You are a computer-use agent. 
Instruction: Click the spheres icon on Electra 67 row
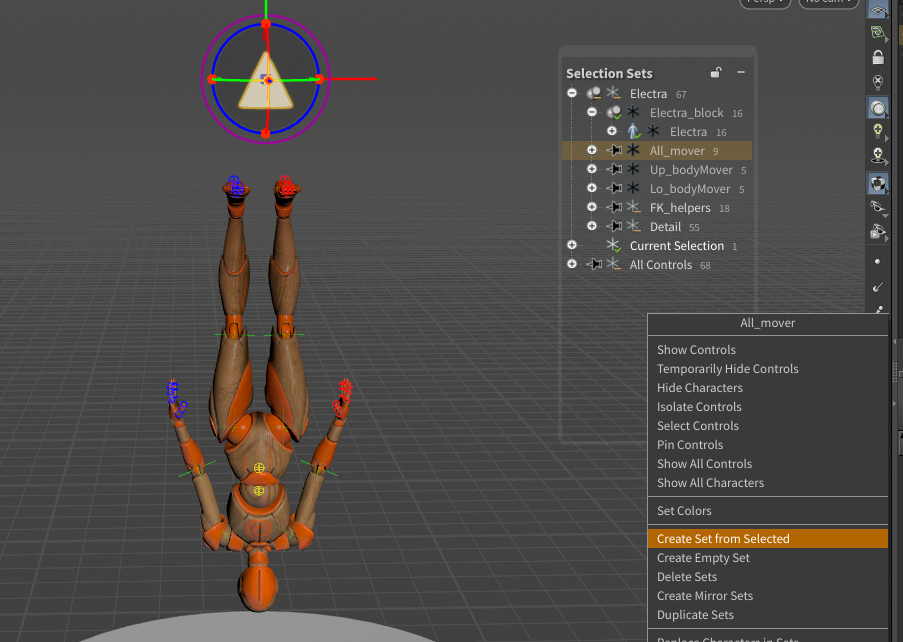[594, 93]
